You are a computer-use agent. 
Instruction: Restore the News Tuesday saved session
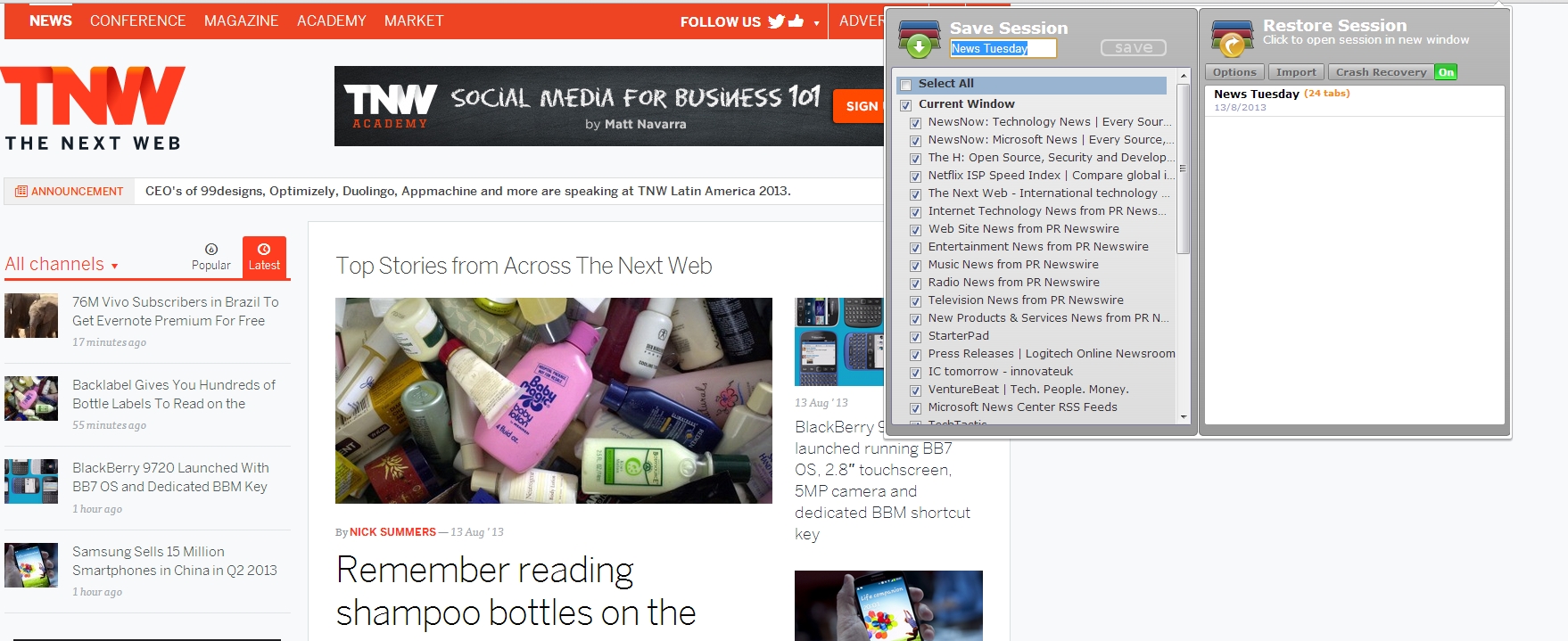(1354, 100)
